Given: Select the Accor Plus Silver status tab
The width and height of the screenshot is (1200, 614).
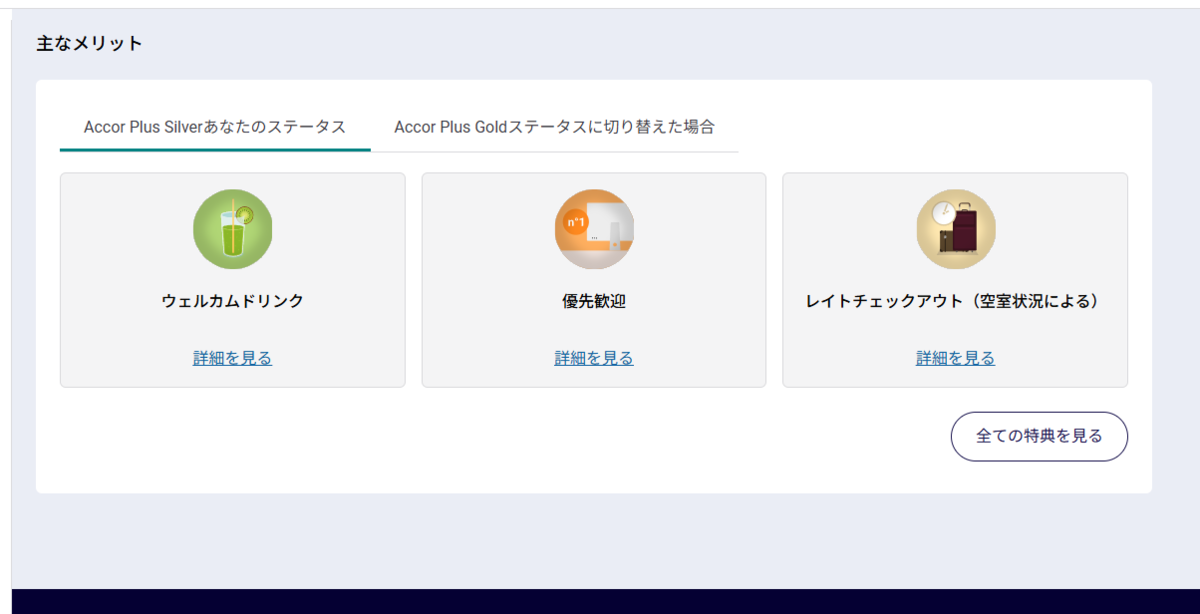Looking at the screenshot, I should coord(215,128).
